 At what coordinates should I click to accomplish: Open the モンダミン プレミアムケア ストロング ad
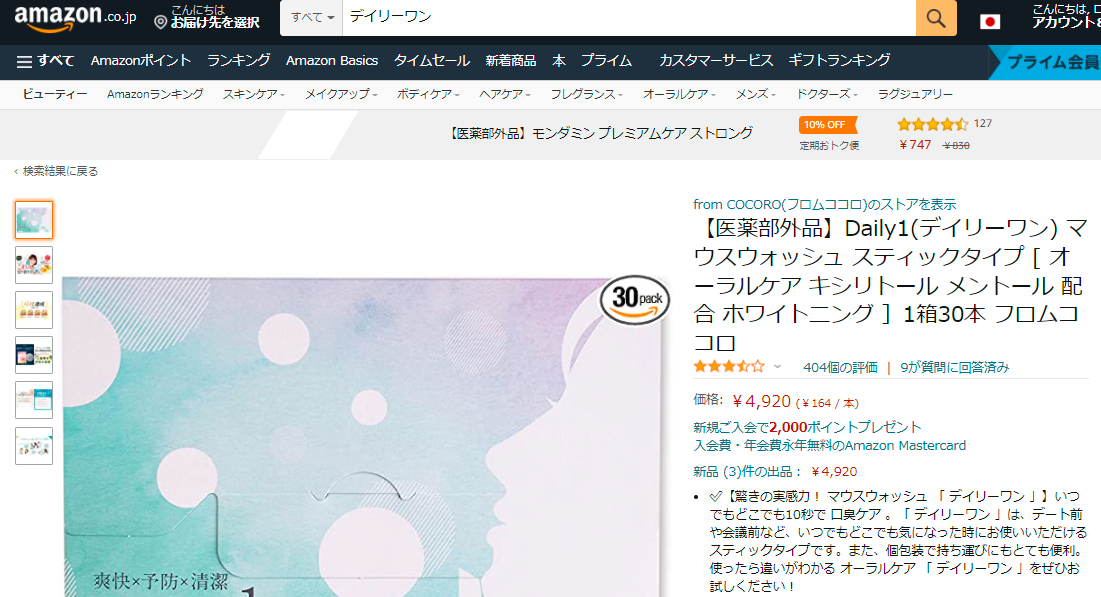click(600, 133)
